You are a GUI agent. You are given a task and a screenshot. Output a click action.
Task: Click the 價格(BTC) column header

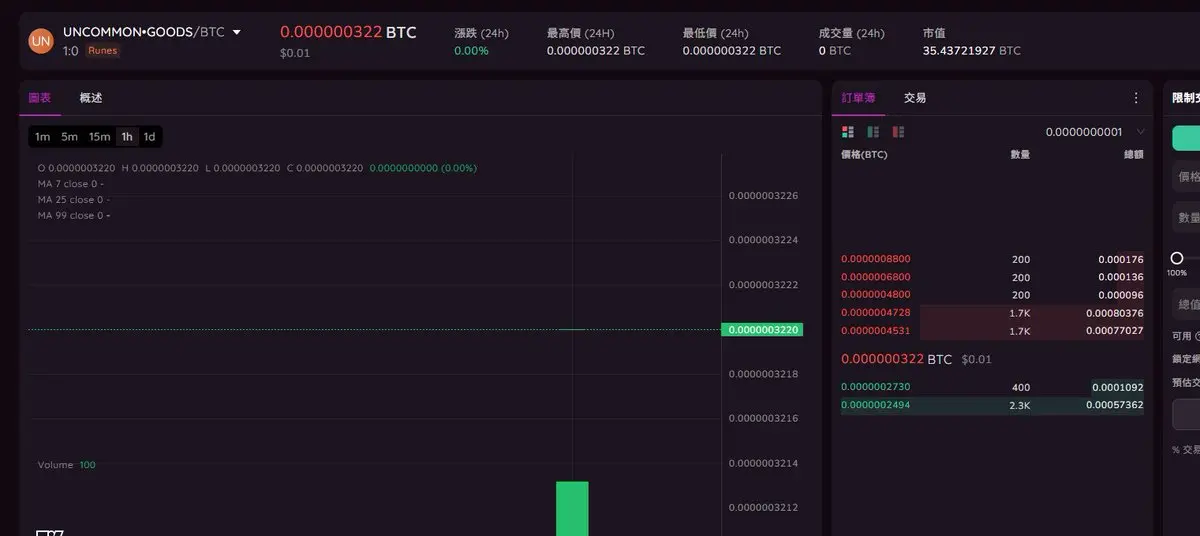(x=864, y=155)
